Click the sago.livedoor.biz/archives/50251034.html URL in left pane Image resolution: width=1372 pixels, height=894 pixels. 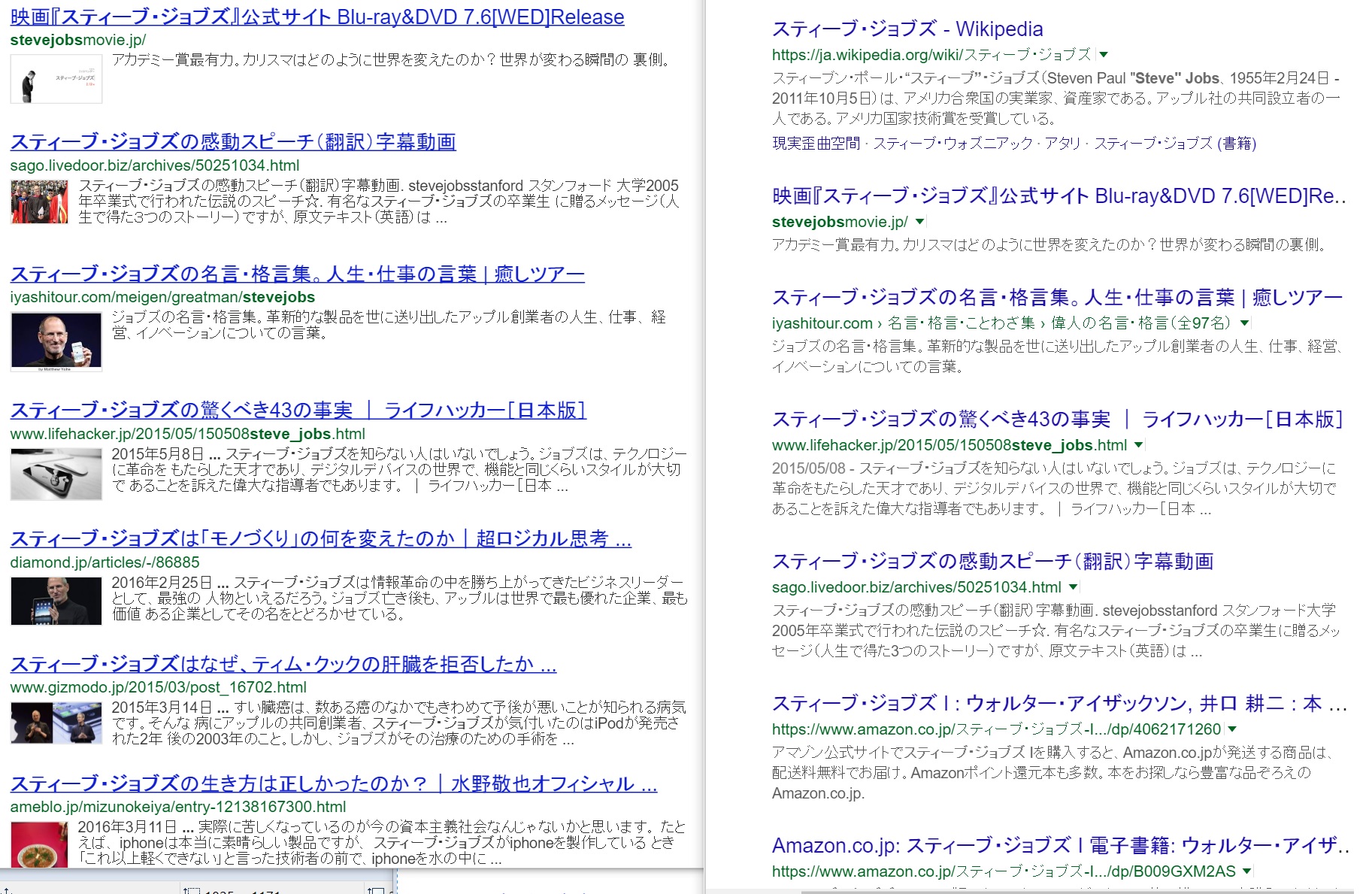[x=155, y=165]
